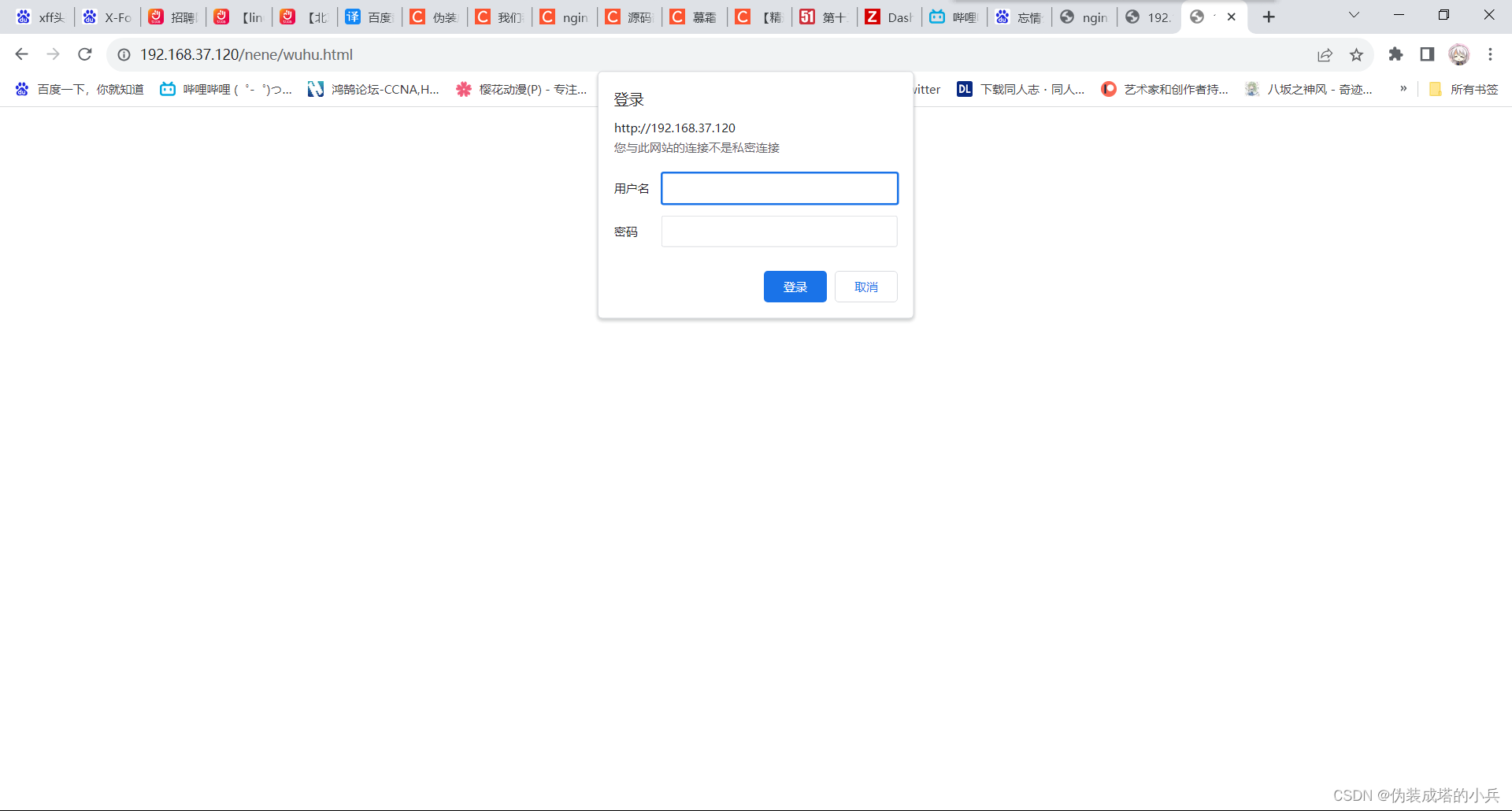1512x811 pixels.
Task: Open the 八坂之神风 bookmark
Action: point(1309,89)
